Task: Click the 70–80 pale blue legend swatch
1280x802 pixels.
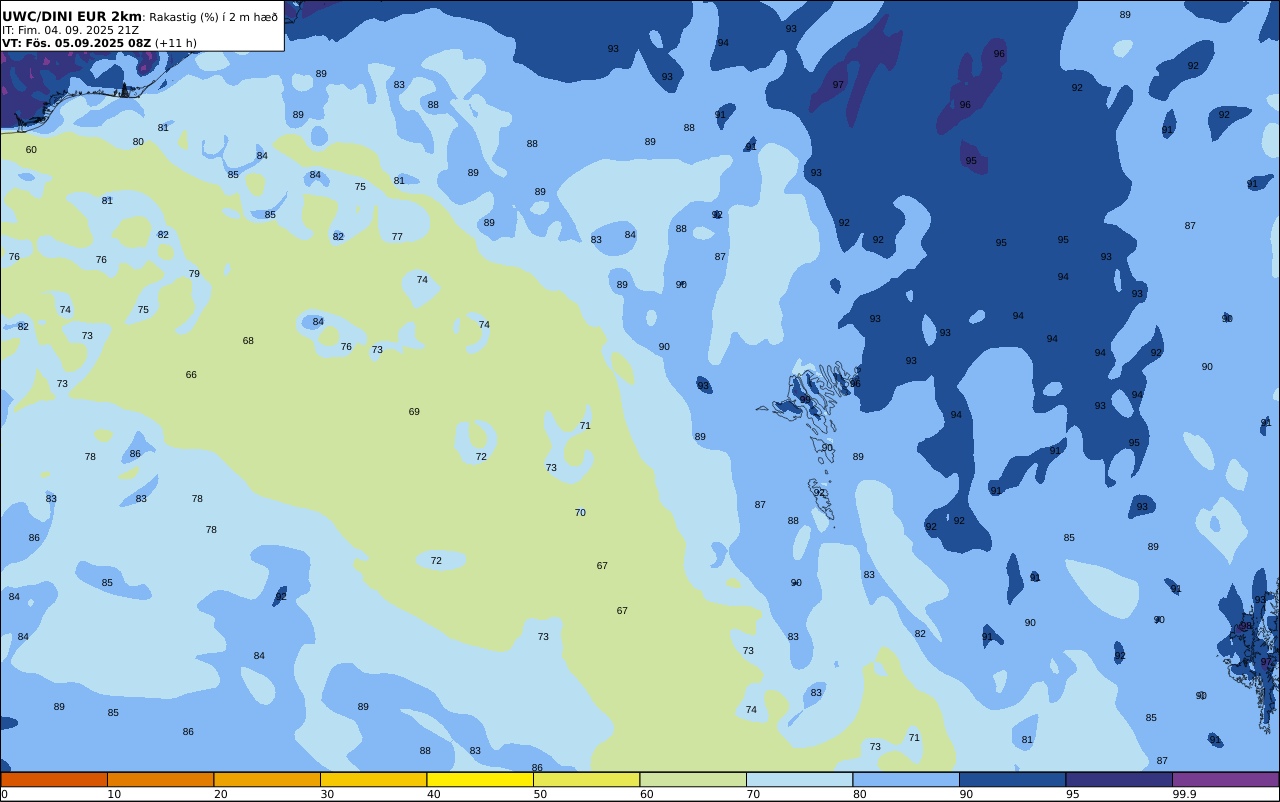Action: click(x=799, y=779)
